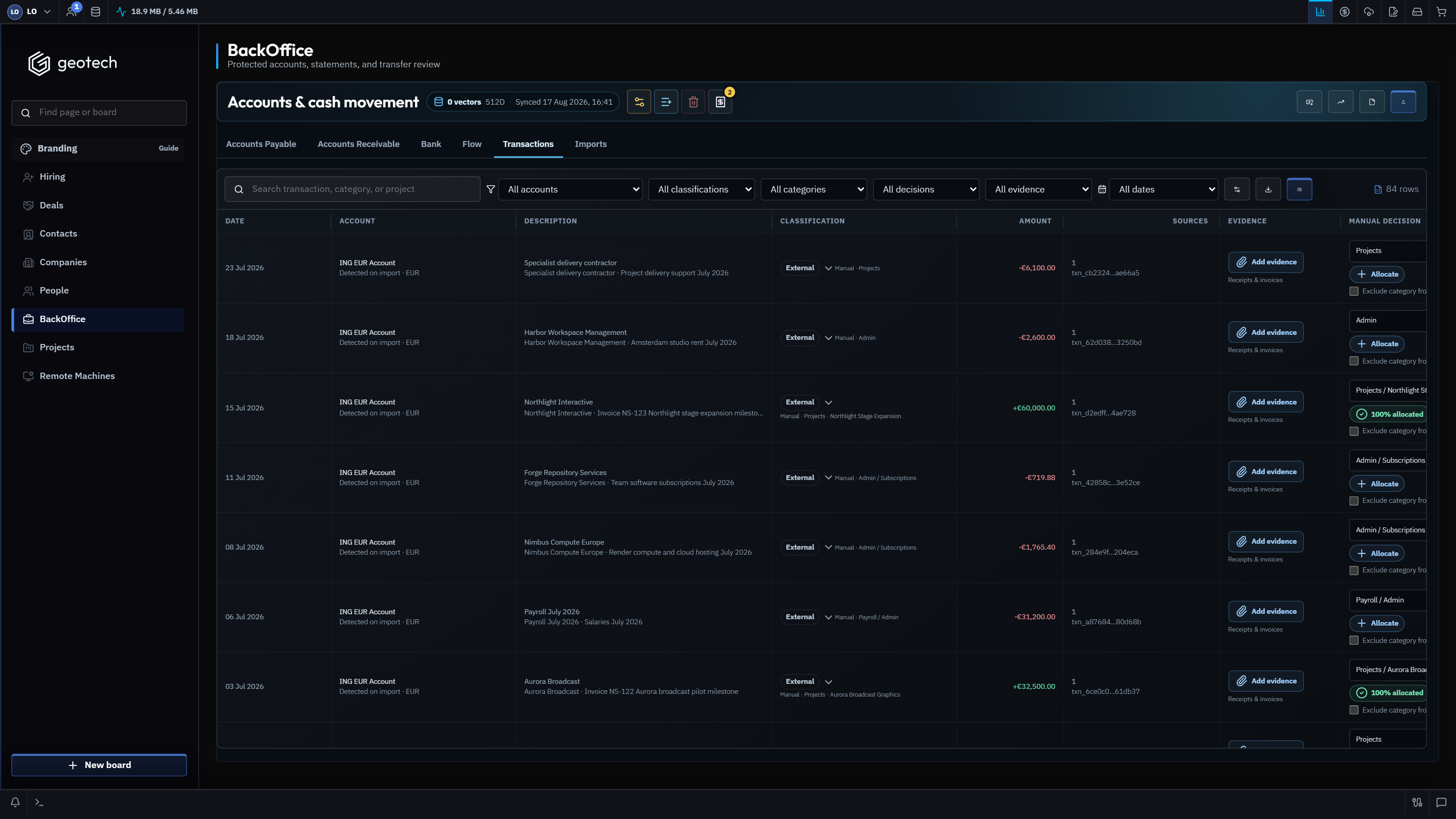This screenshot has width=1456, height=819.
Task: Open the All evidence dropdown
Action: click(1038, 189)
